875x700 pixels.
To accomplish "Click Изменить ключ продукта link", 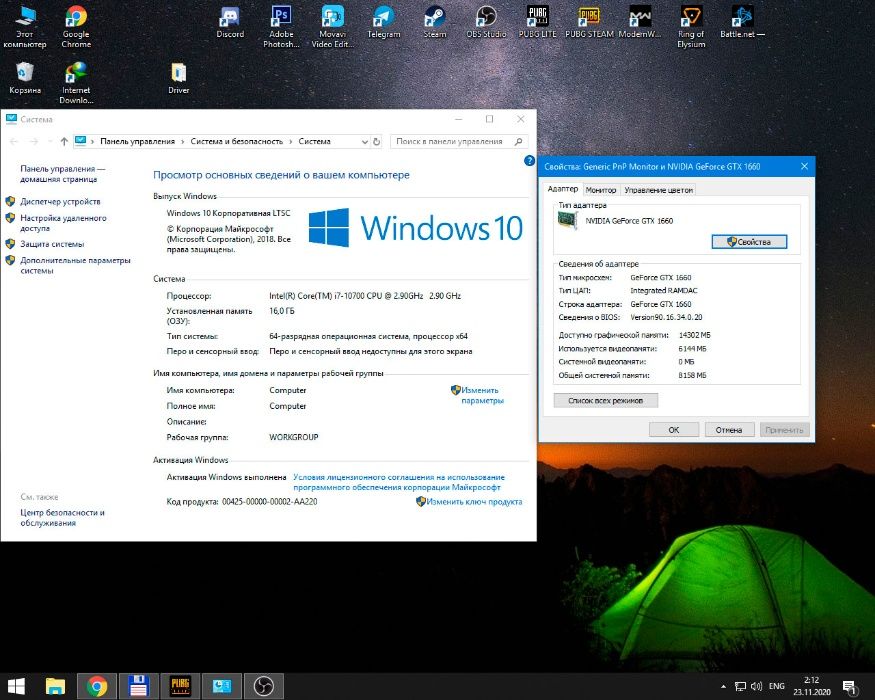I will pos(474,502).
